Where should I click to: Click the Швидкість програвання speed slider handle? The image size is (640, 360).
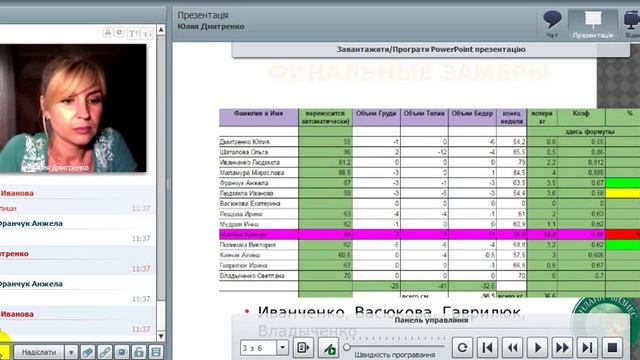[x=347, y=347]
